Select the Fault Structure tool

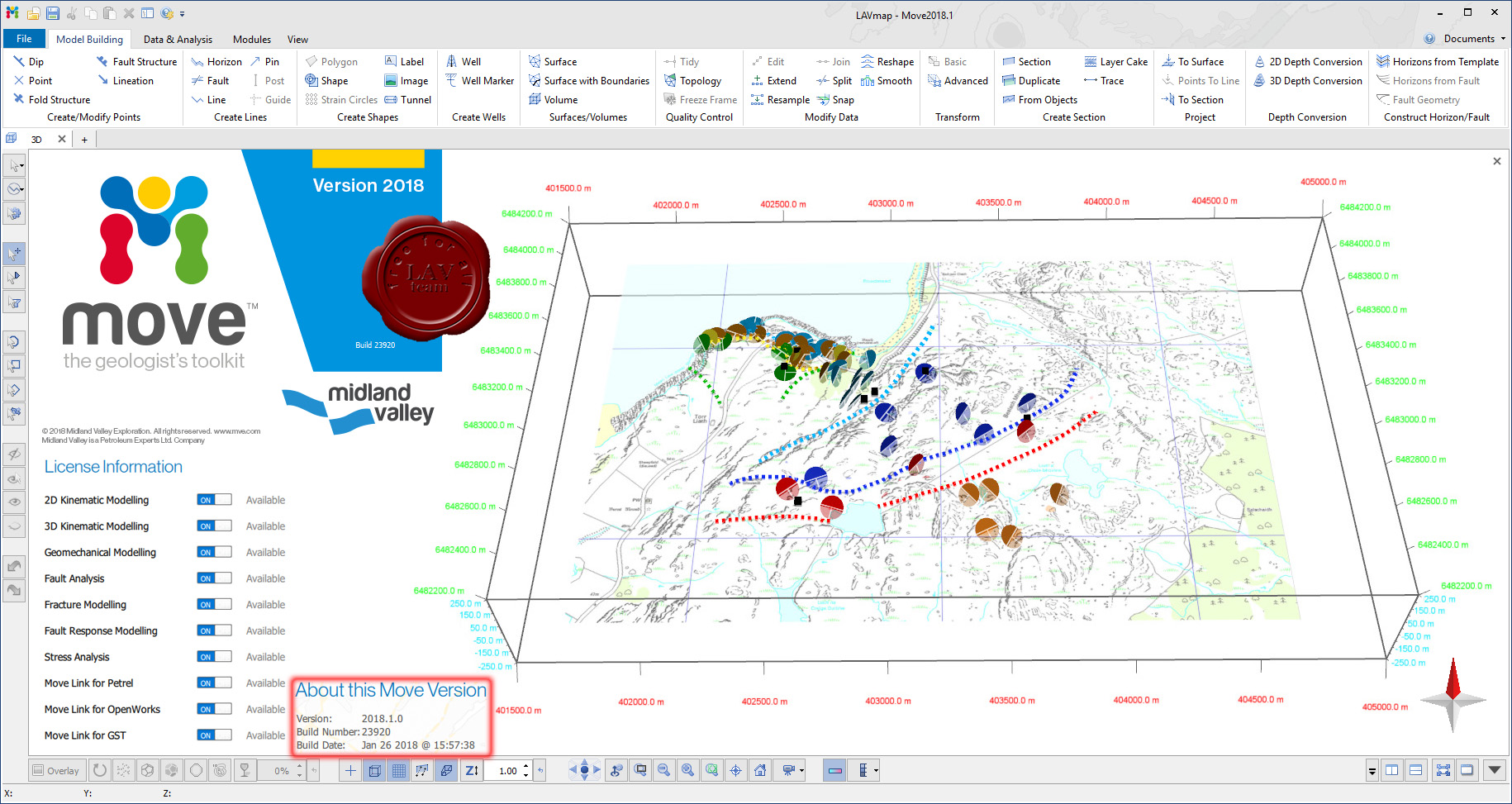(x=136, y=61)
